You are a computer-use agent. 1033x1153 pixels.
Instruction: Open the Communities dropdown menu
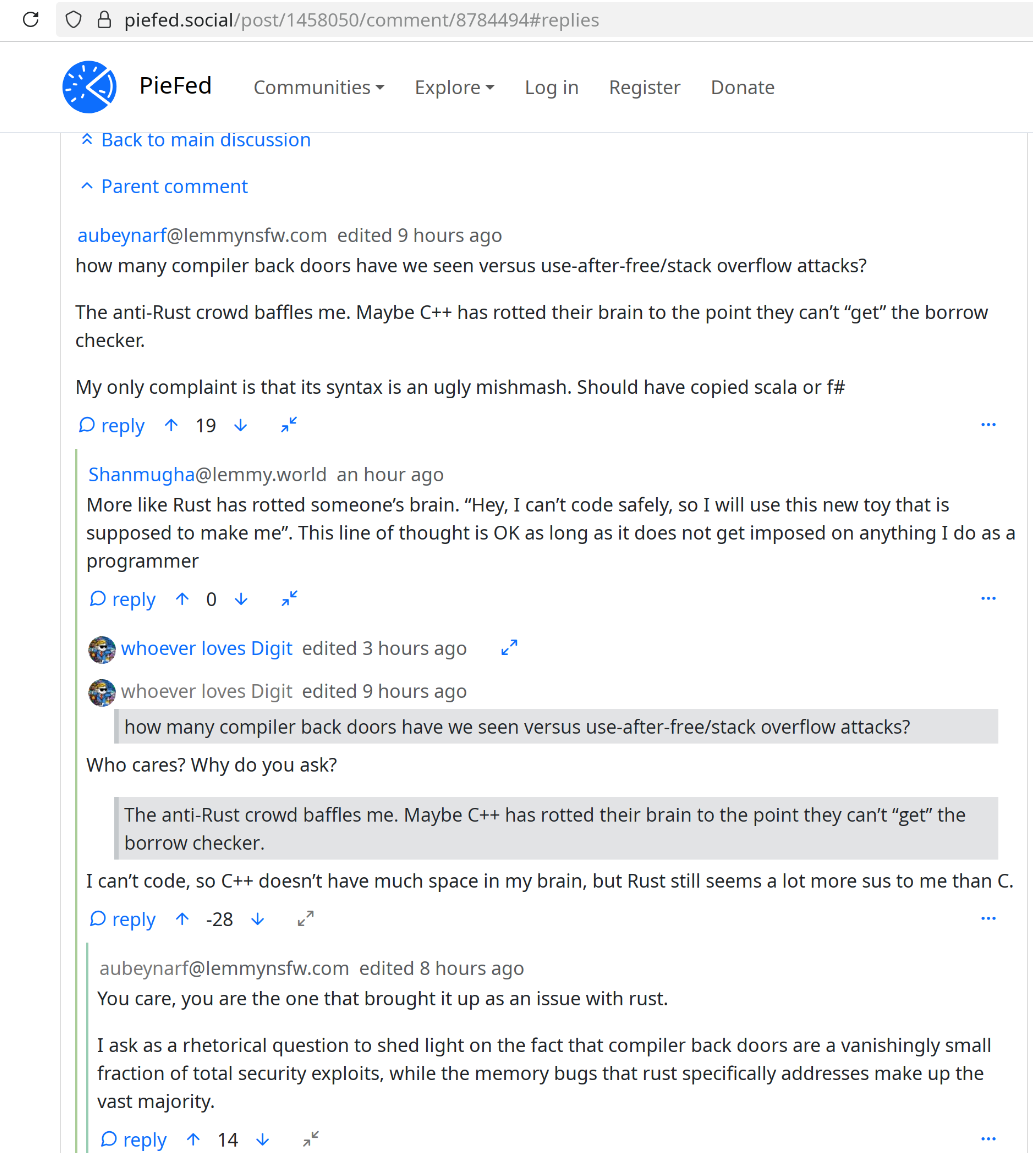(x=318, y=87)
